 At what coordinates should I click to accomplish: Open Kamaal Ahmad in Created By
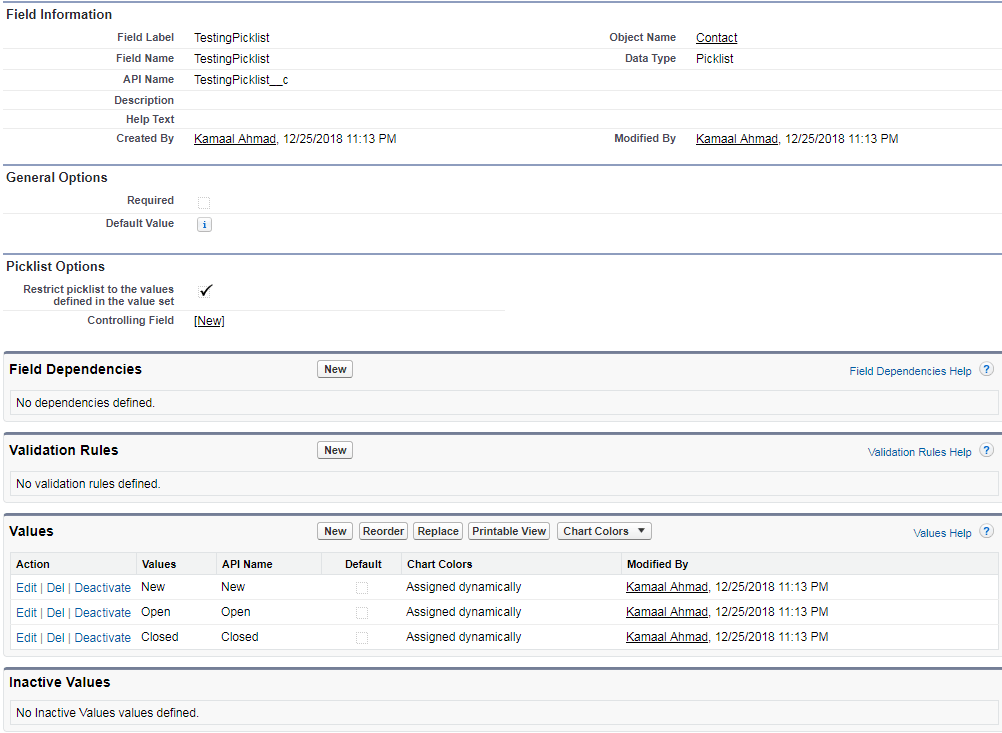pos(234,139)
